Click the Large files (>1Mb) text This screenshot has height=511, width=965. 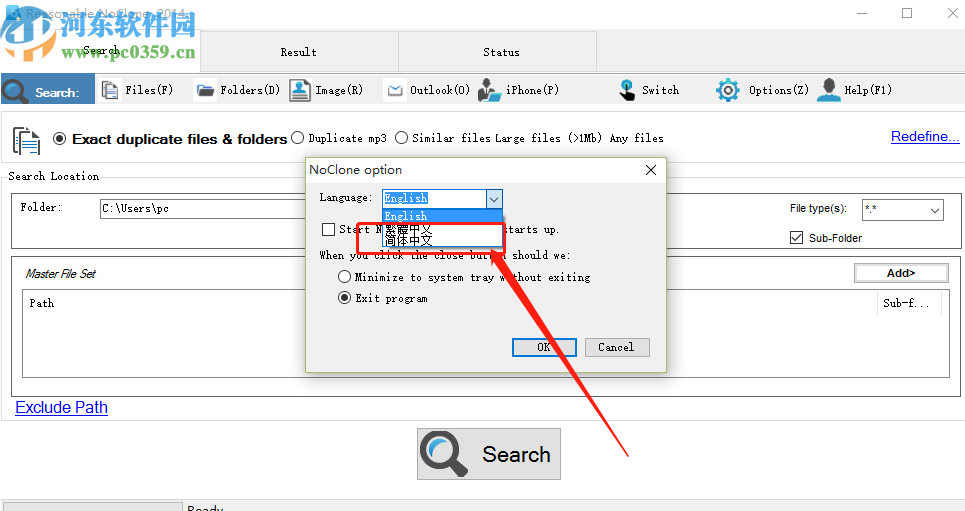tap(548, 138)
